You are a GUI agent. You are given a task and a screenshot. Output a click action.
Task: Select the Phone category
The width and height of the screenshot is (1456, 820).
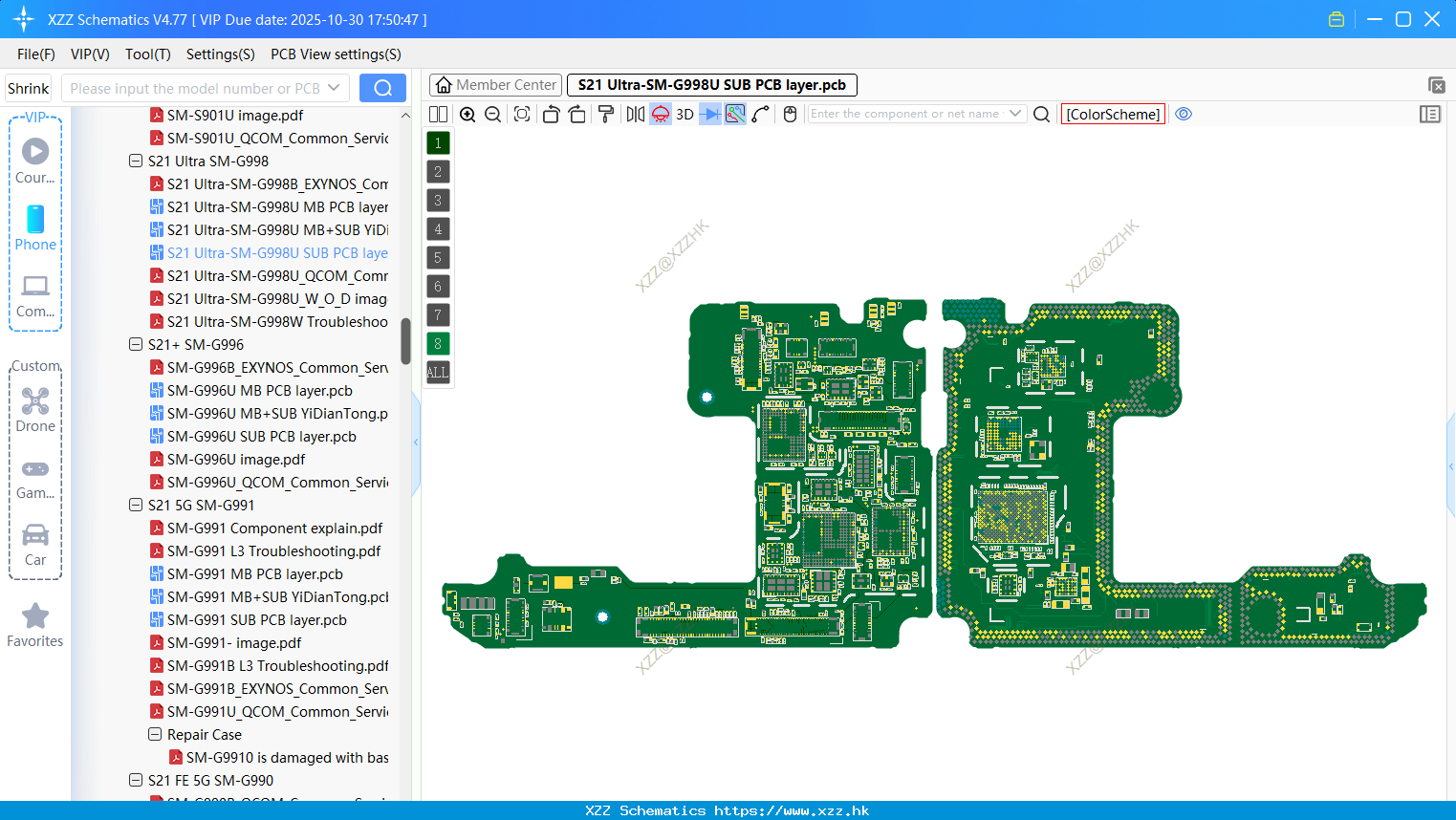35,228
